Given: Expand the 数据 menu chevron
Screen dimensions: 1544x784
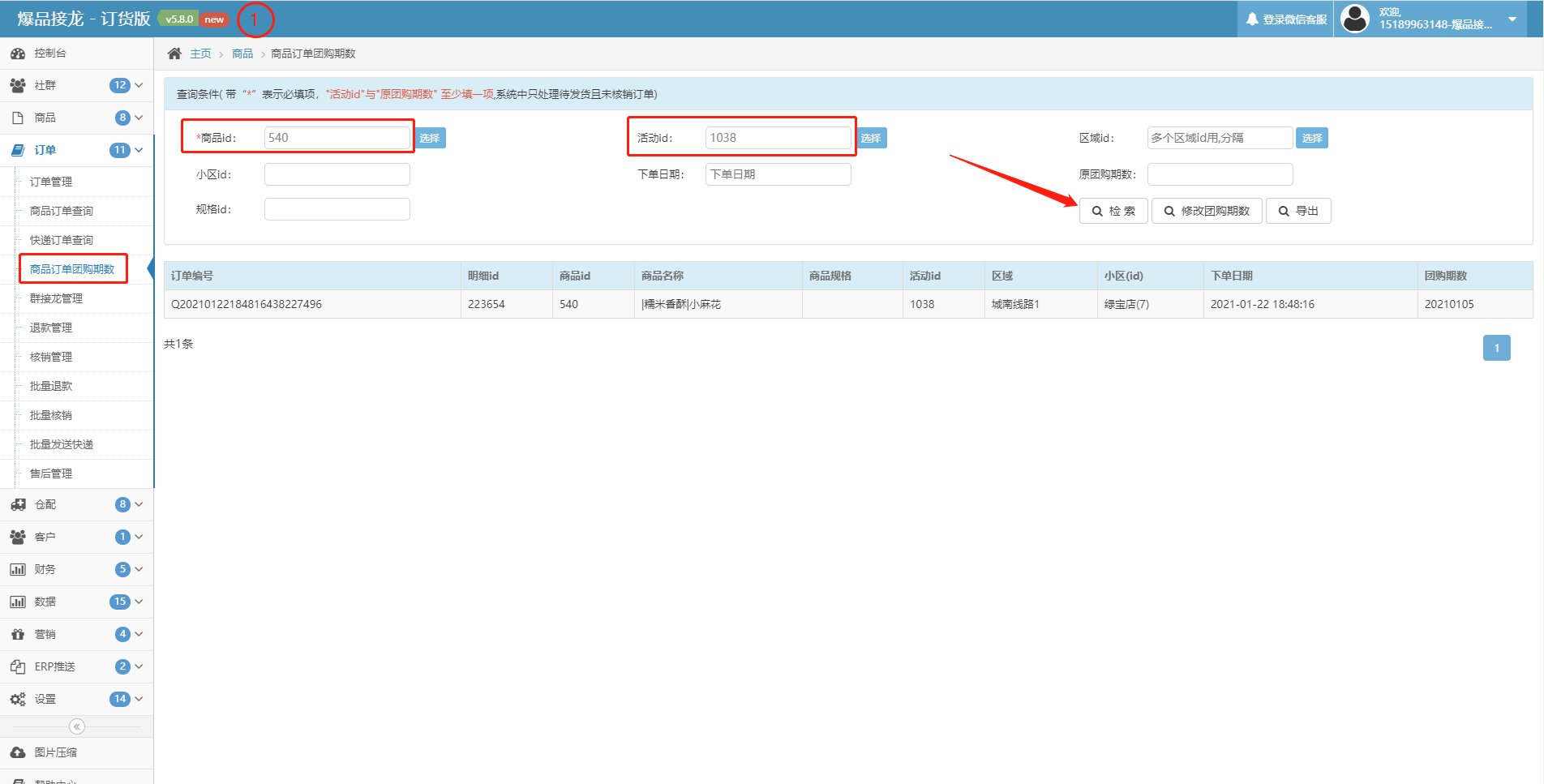Looking at the screenshot, I should click(139, 602).
